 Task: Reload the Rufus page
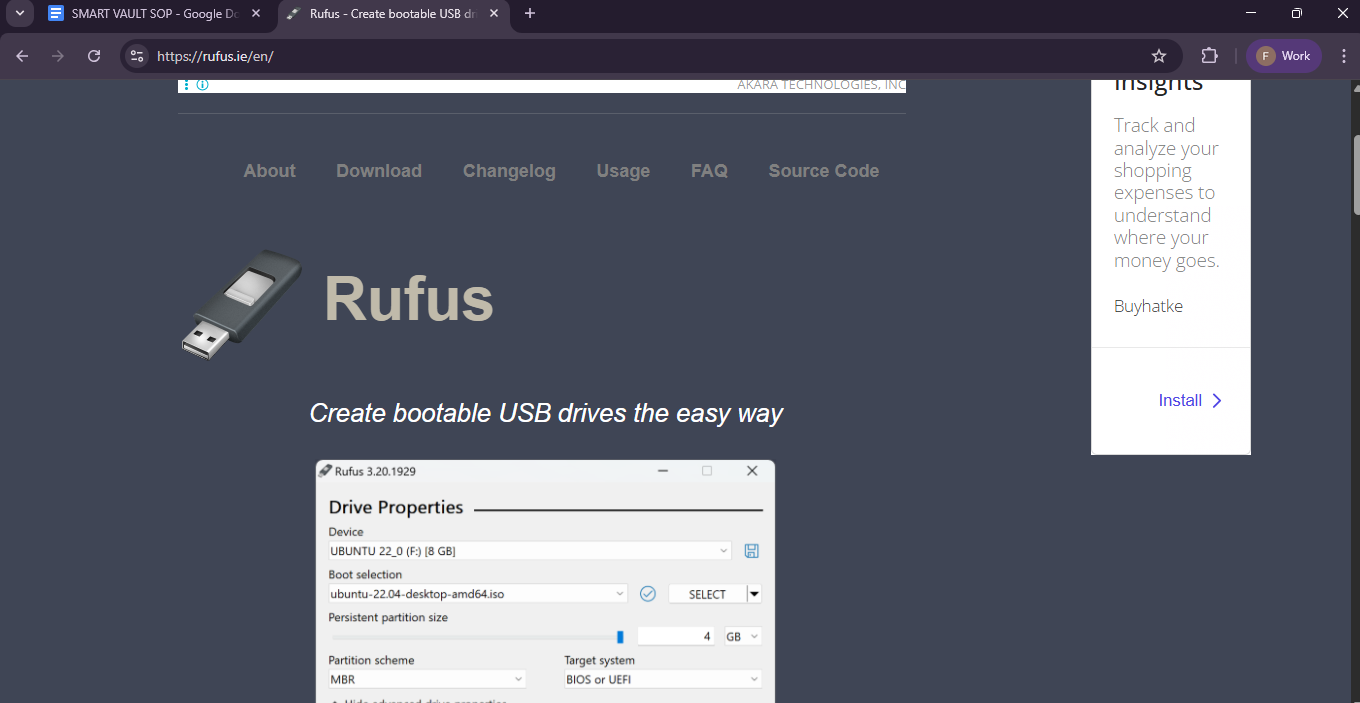[93, 56]
